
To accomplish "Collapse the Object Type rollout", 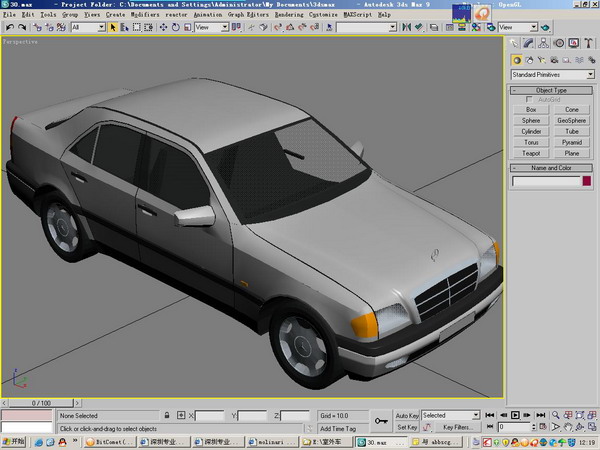I will coord(551,90).
